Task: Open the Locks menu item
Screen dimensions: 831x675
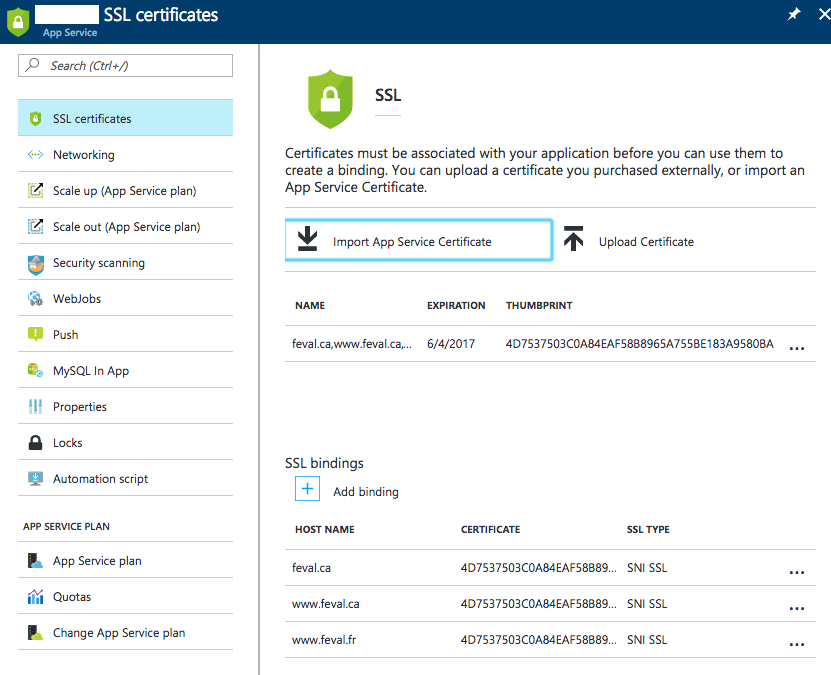Action: [126, 442]
